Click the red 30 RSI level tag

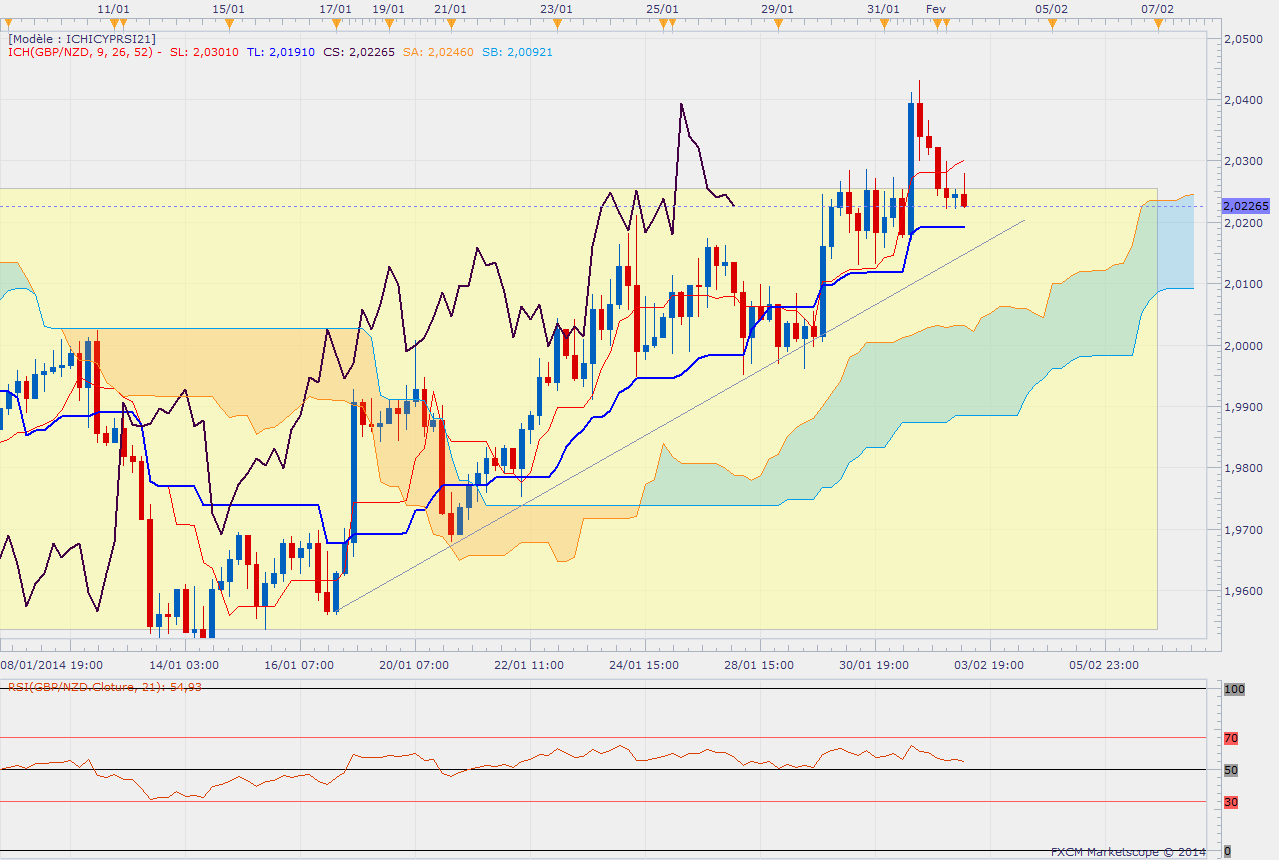coord(1231,801)
